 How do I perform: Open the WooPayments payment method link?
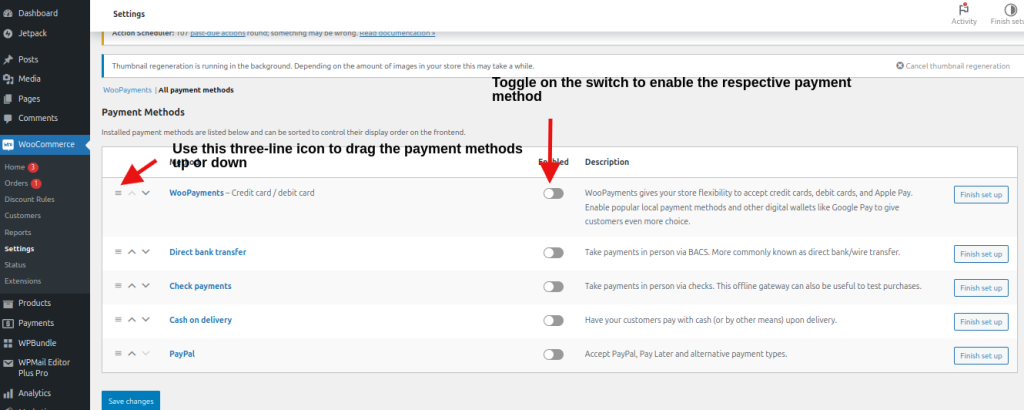click(196, 193)
